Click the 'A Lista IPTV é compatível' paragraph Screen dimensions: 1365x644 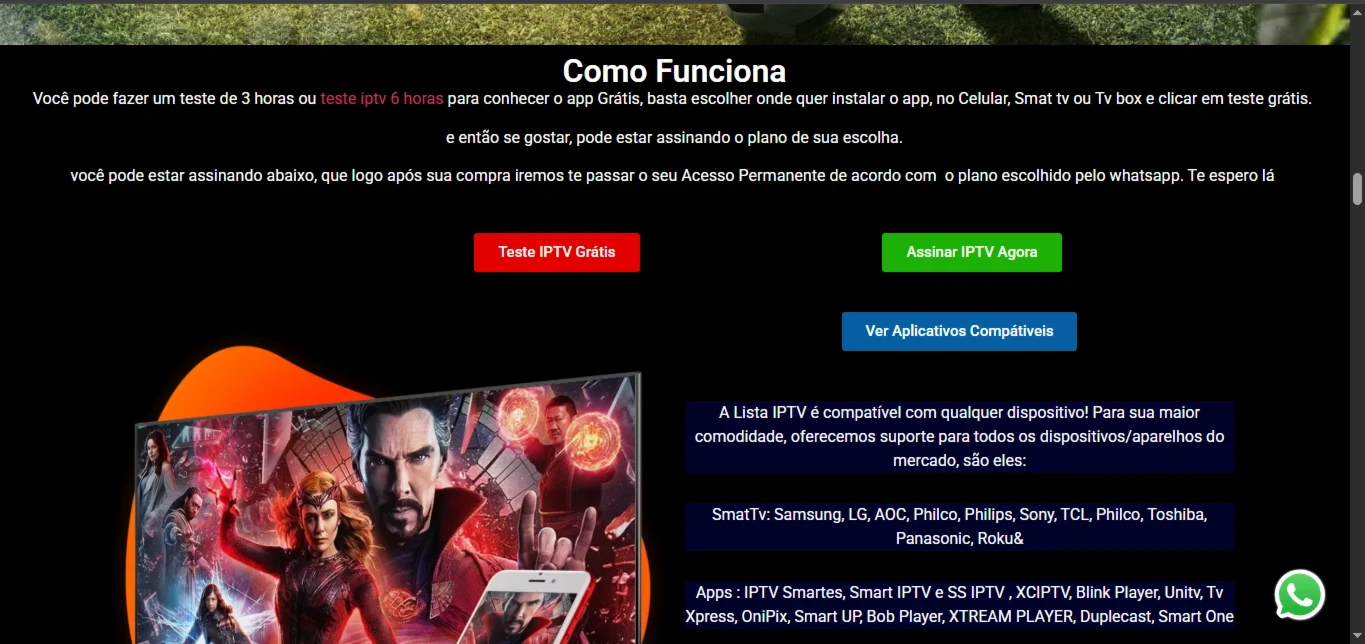tap(960, 437)
